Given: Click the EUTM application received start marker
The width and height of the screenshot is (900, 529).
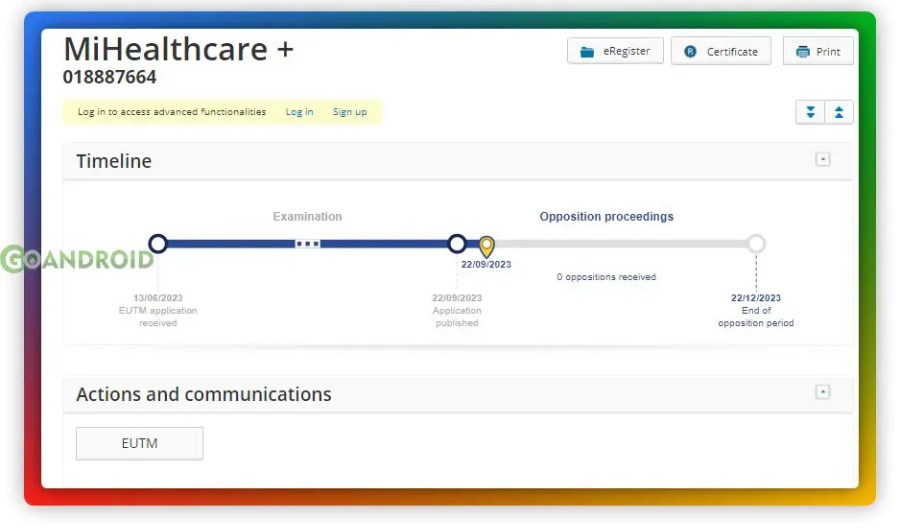Looking at the screenshot, I should pos(158,243).
